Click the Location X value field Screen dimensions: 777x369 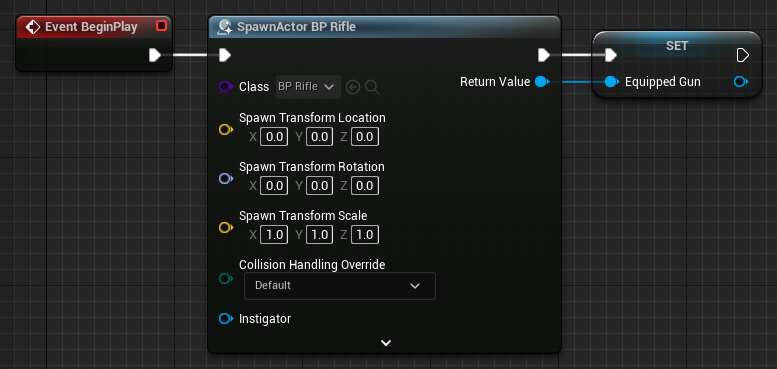274,137
